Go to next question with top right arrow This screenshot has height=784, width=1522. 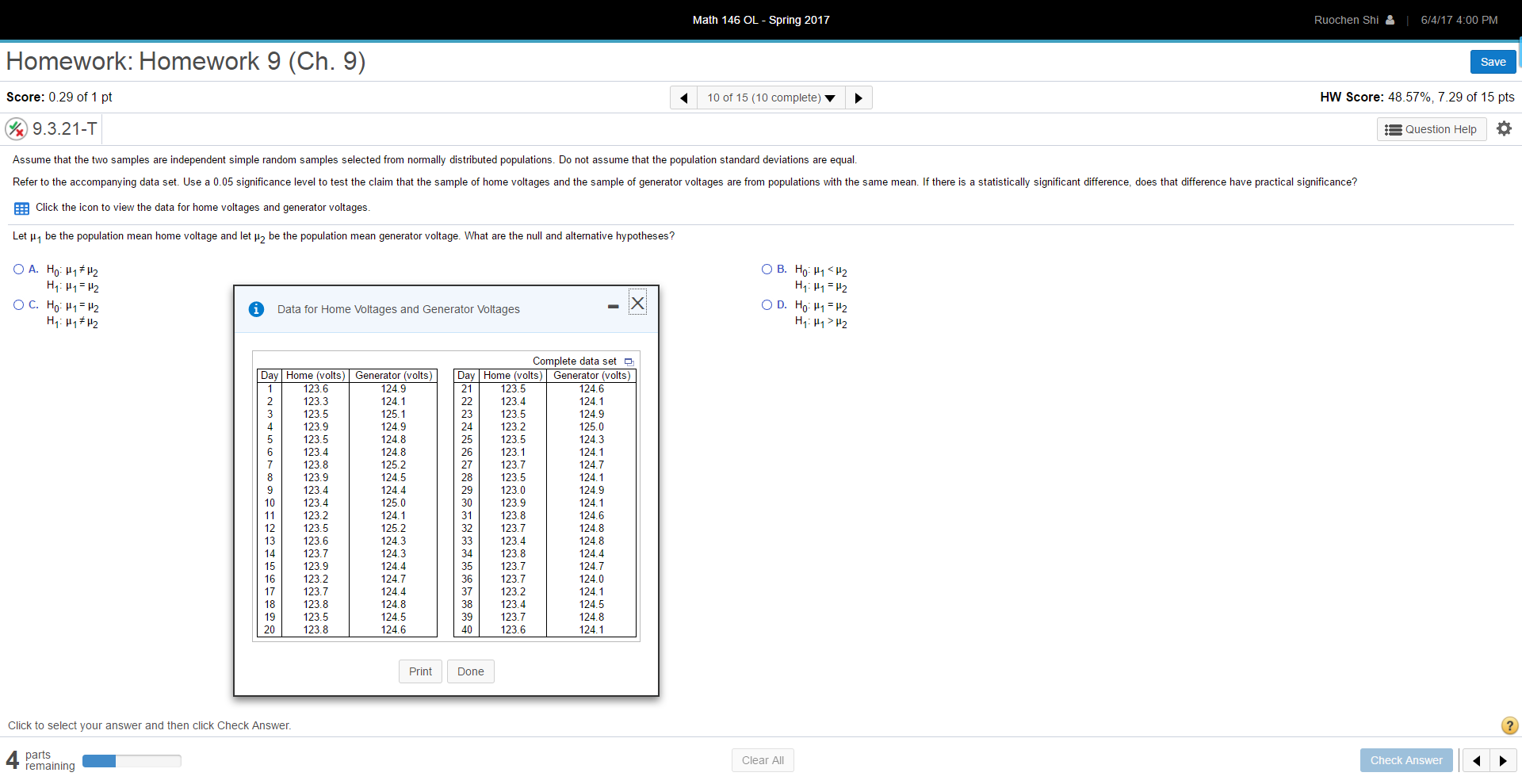859,98
